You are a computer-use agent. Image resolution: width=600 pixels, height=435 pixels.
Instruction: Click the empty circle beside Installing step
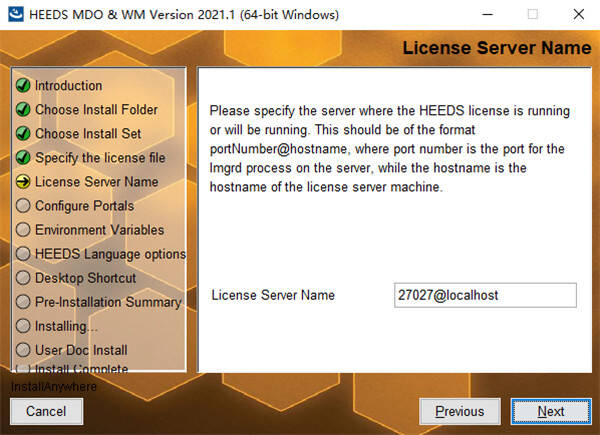coord(22,326)
